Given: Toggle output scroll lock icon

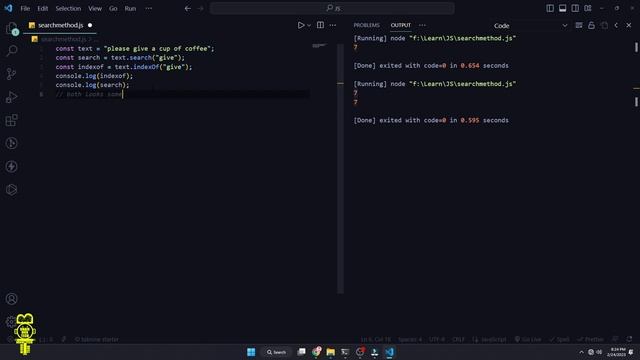Looking at the screenshot, I should (591, 25).
